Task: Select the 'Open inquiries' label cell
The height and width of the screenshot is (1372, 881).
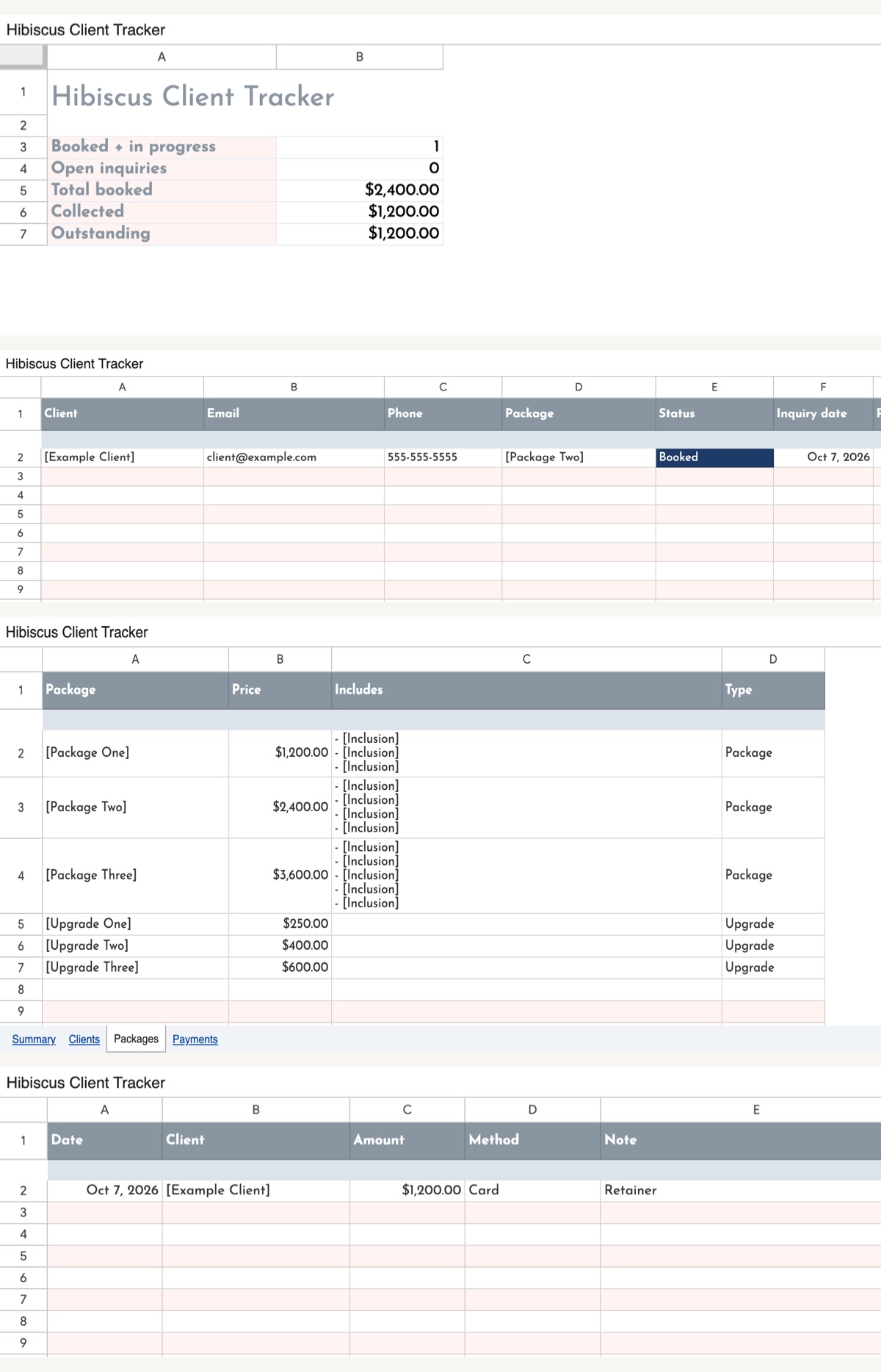Action: pyautogui.click(x=162, y=168)
